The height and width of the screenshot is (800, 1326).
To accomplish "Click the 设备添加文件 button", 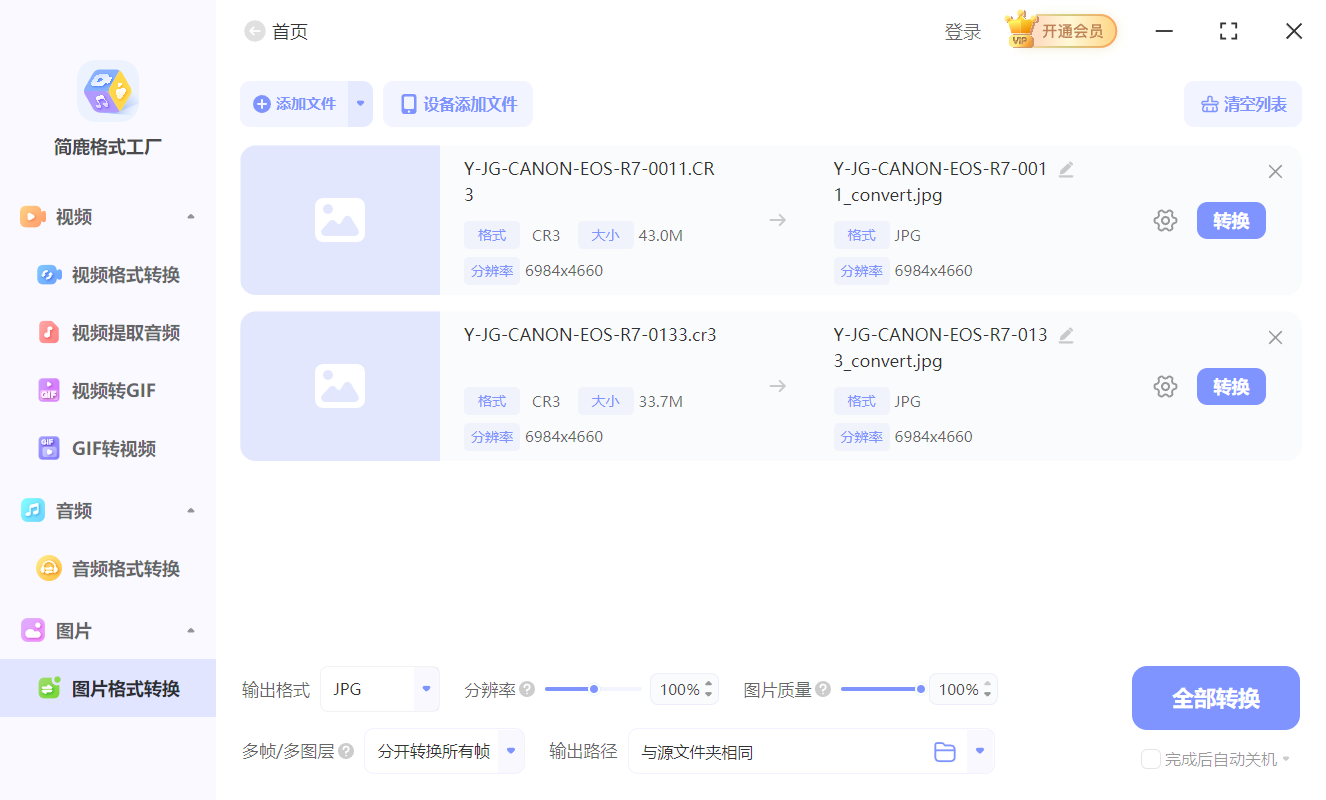I will (458, 104).
